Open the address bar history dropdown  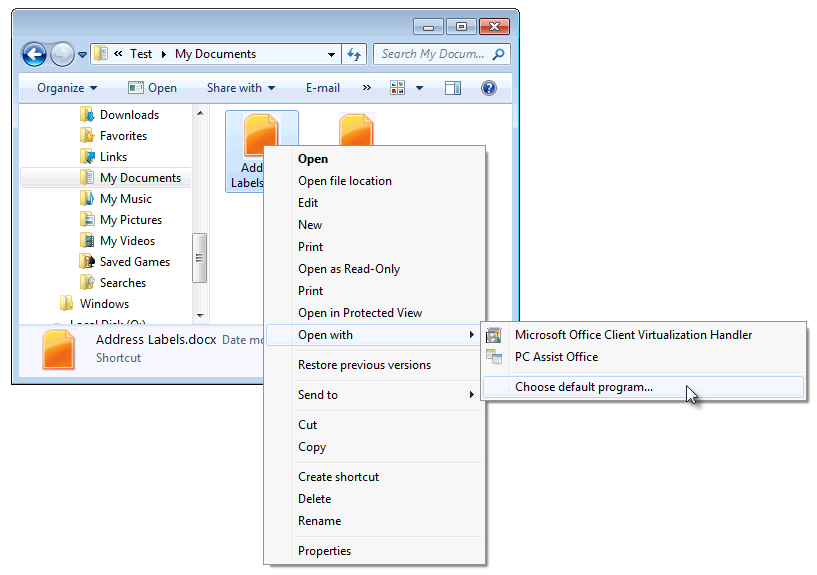[331, 54]
